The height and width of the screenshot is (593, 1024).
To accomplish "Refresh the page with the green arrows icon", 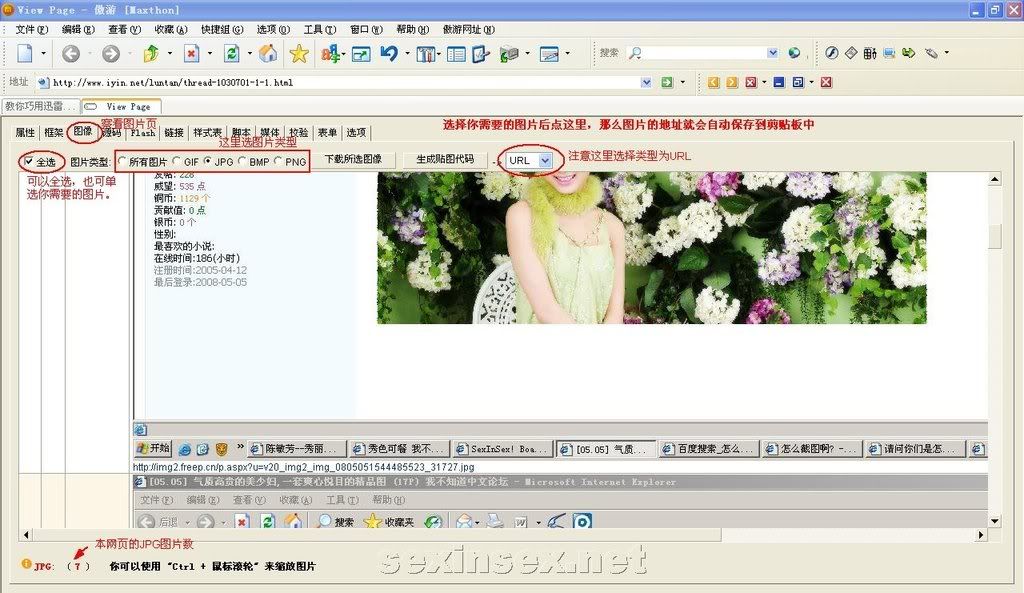I will tap(232, 54).
